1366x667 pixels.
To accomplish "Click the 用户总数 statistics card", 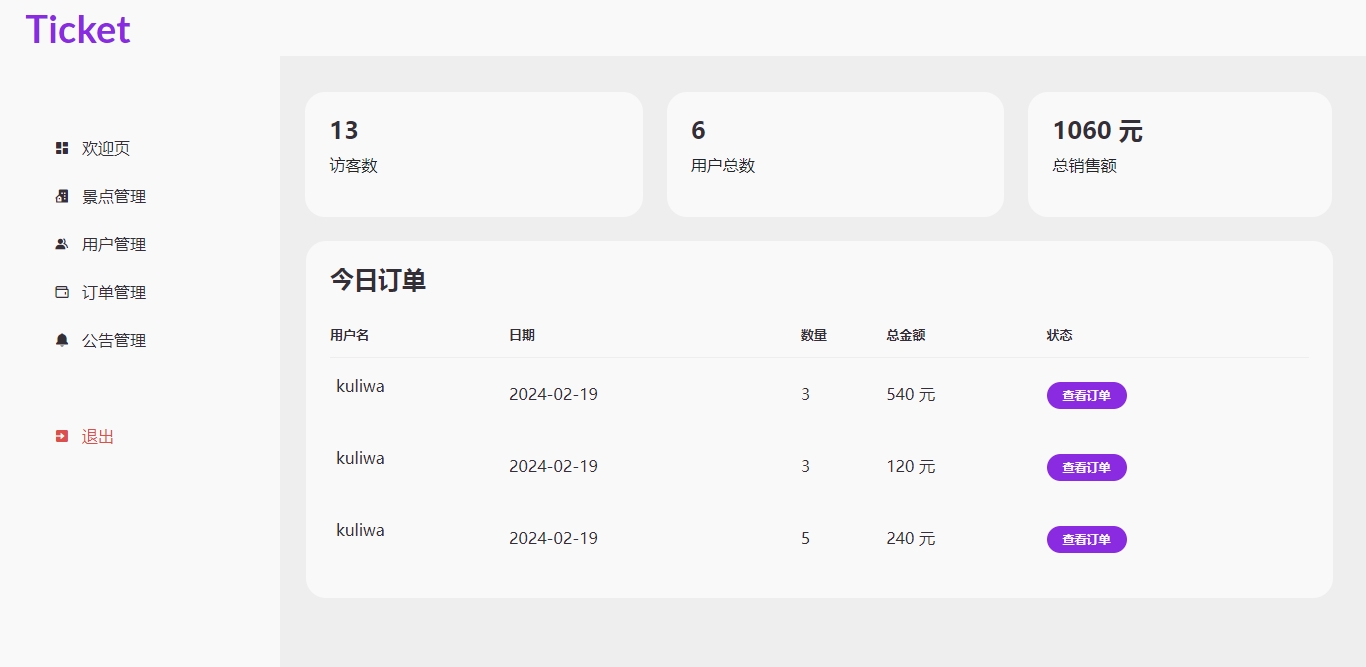I will pyautogui.click(x=834, y=154).
